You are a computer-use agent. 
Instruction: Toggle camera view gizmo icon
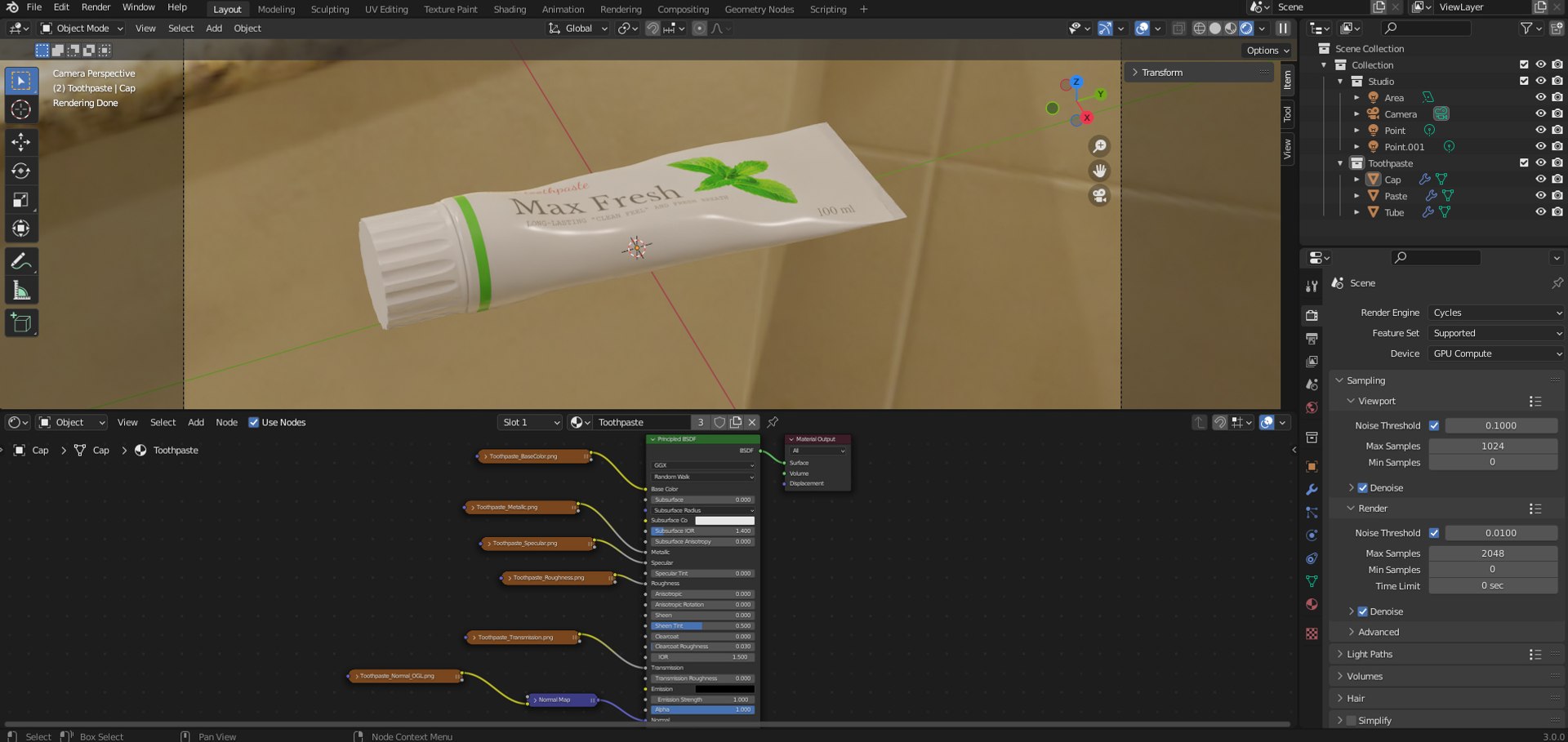1100,196
